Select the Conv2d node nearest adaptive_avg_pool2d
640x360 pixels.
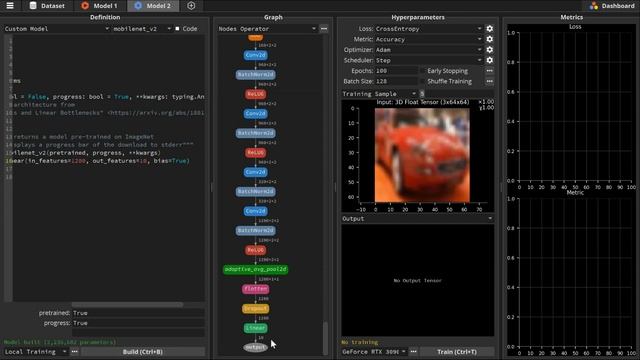click(256, 211)
